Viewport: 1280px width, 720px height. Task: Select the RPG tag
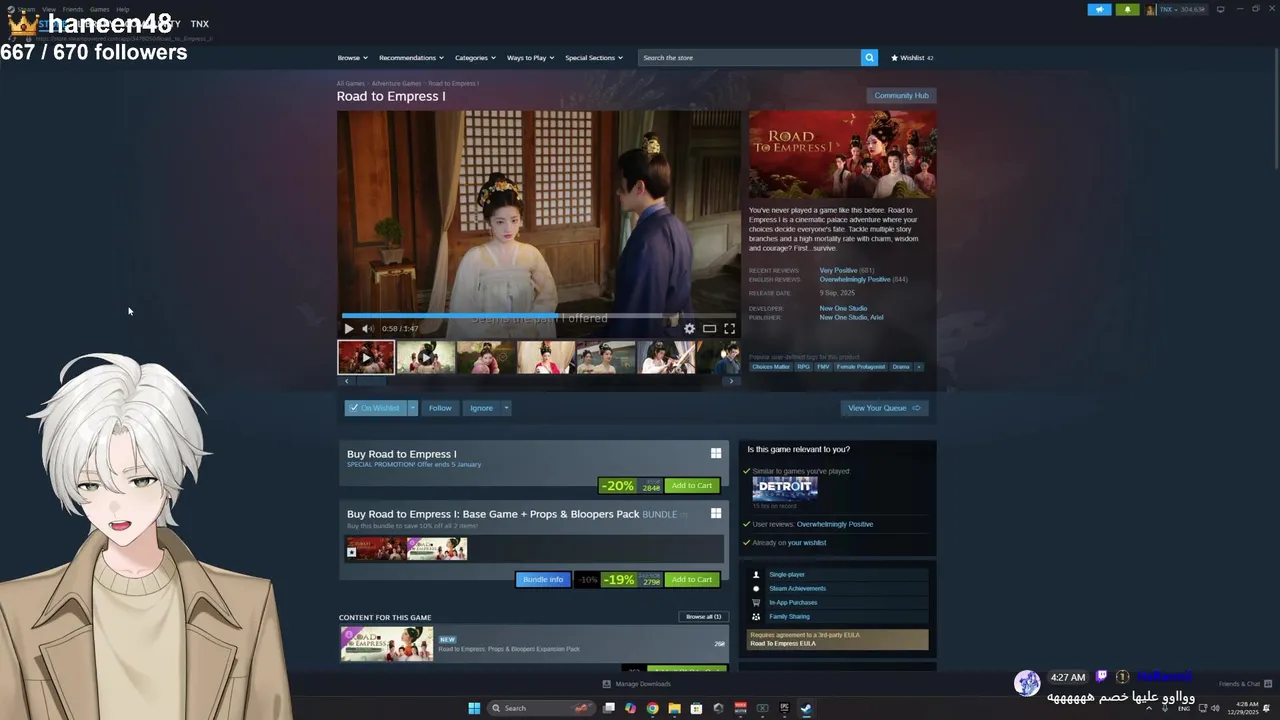click(x=804, y=367)
